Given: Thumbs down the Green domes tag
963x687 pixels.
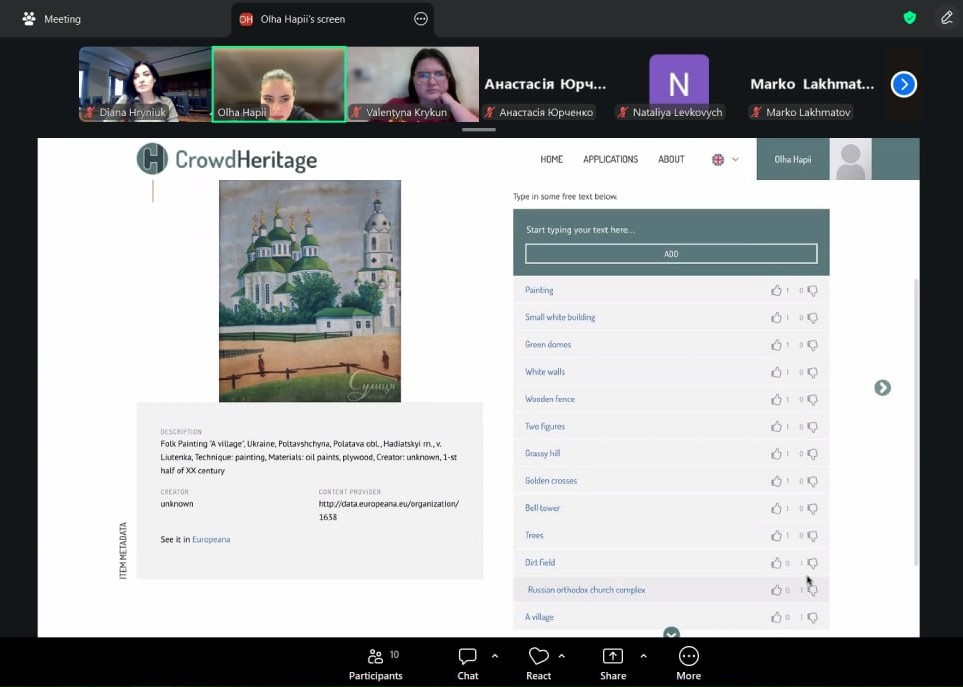Looking at the screenshot, I should (812, 345).
